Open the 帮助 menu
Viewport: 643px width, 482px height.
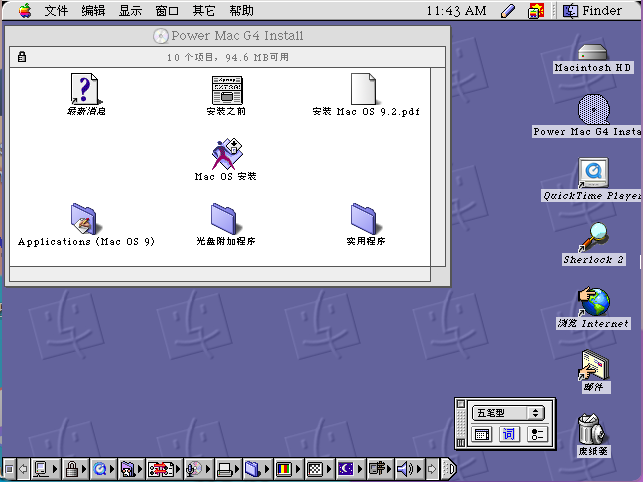pos(241,11)
